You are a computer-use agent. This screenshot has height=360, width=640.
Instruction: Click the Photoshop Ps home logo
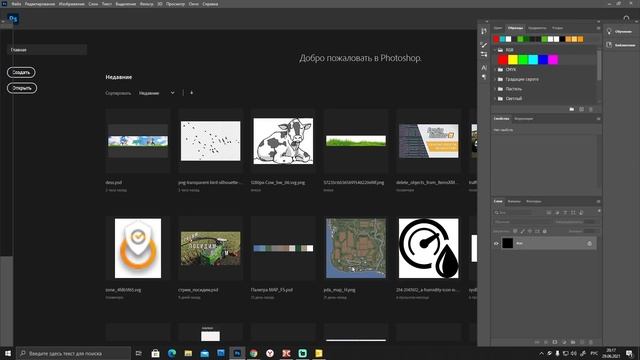pos(13,19)
